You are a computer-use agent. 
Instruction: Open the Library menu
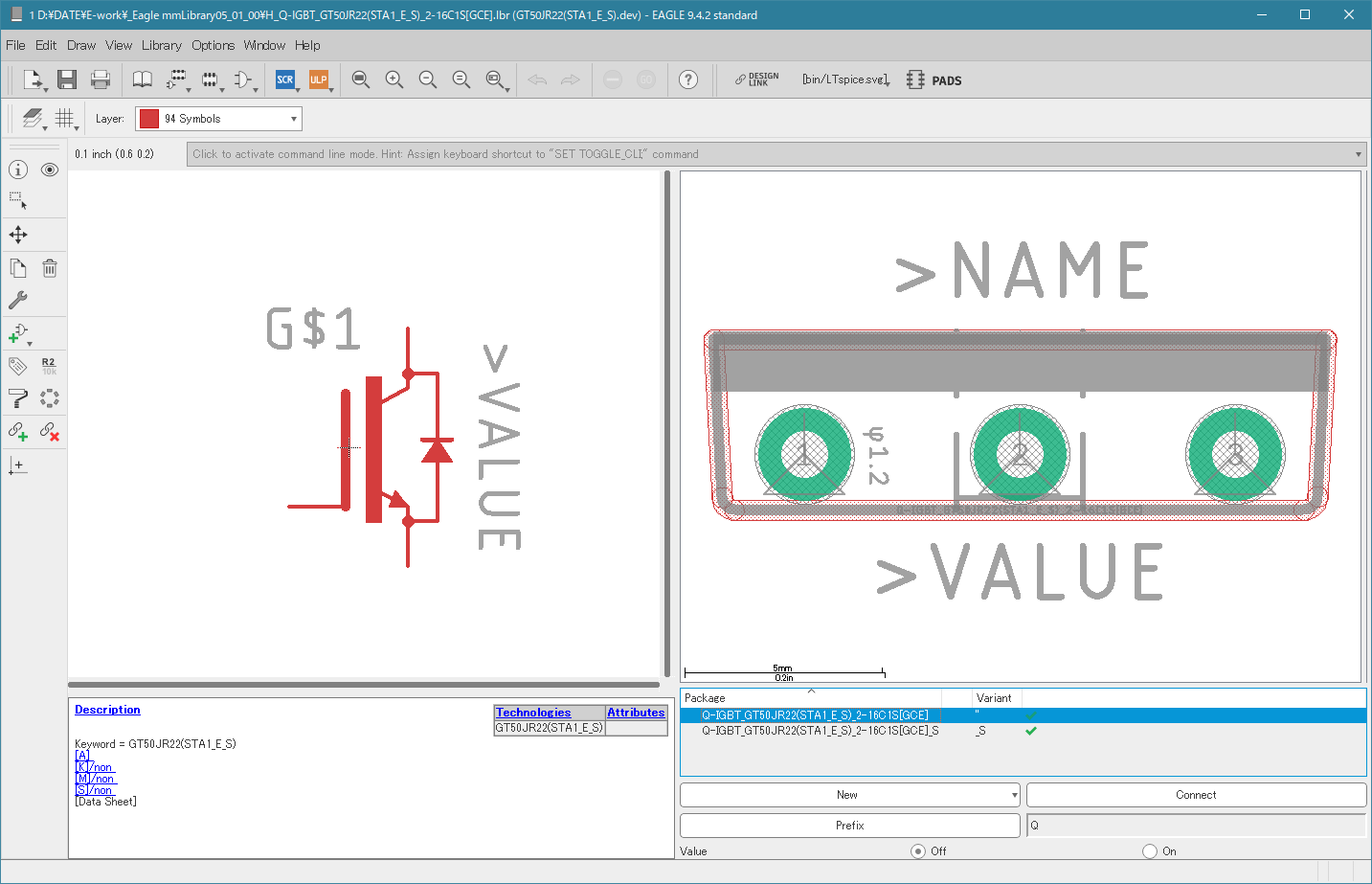point(161,45)
